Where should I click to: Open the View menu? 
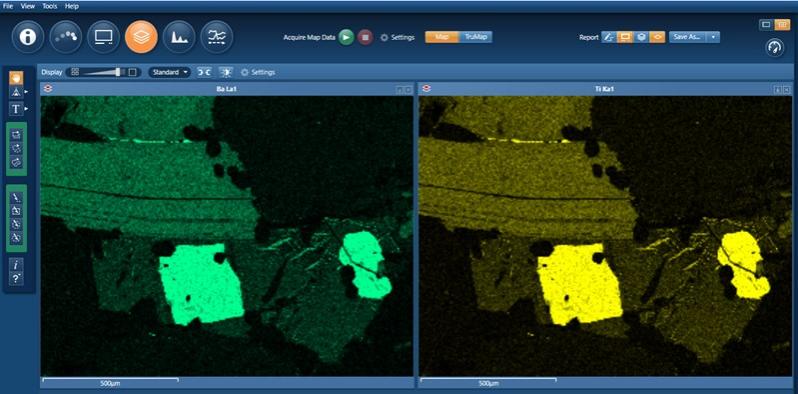(28, 6)
